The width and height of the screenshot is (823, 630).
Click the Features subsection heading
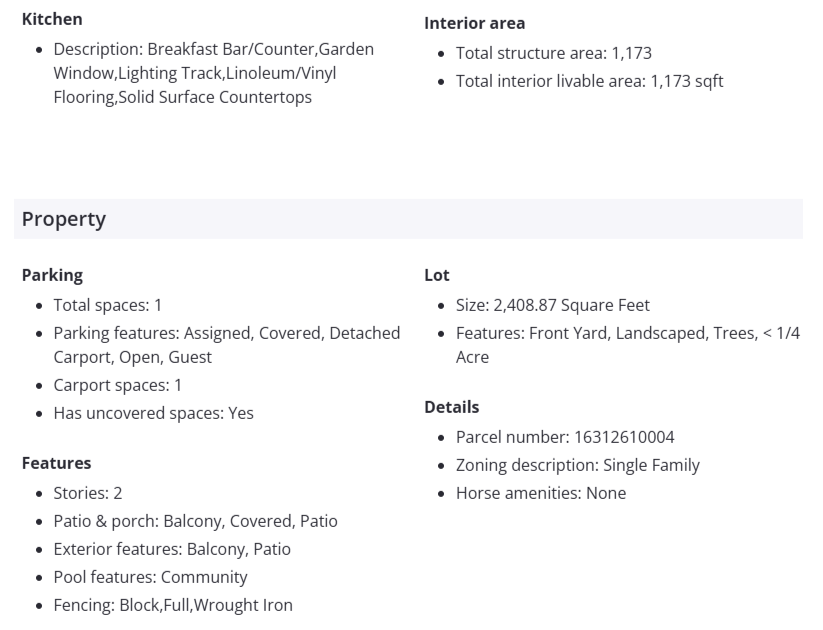pos(56,463)
